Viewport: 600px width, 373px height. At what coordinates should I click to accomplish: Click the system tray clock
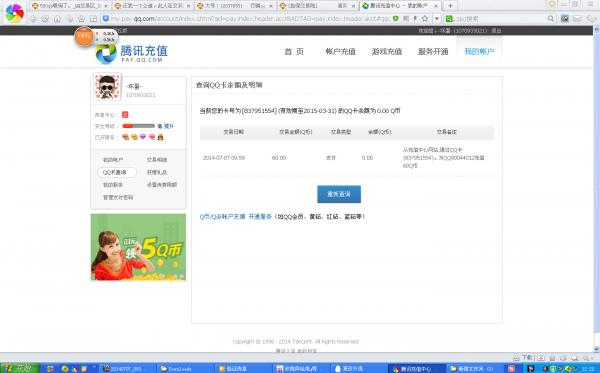(588, 369)
